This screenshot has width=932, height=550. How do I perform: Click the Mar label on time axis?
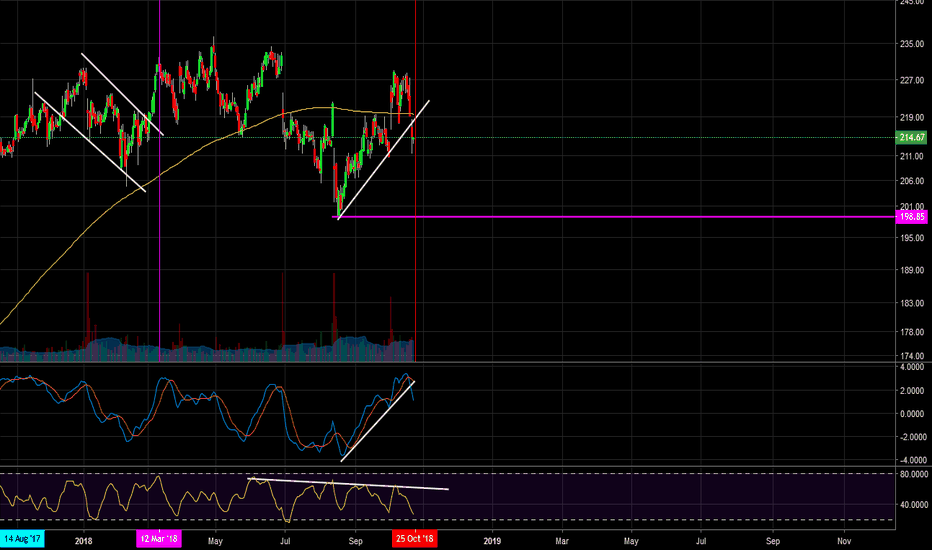[562, 541]
